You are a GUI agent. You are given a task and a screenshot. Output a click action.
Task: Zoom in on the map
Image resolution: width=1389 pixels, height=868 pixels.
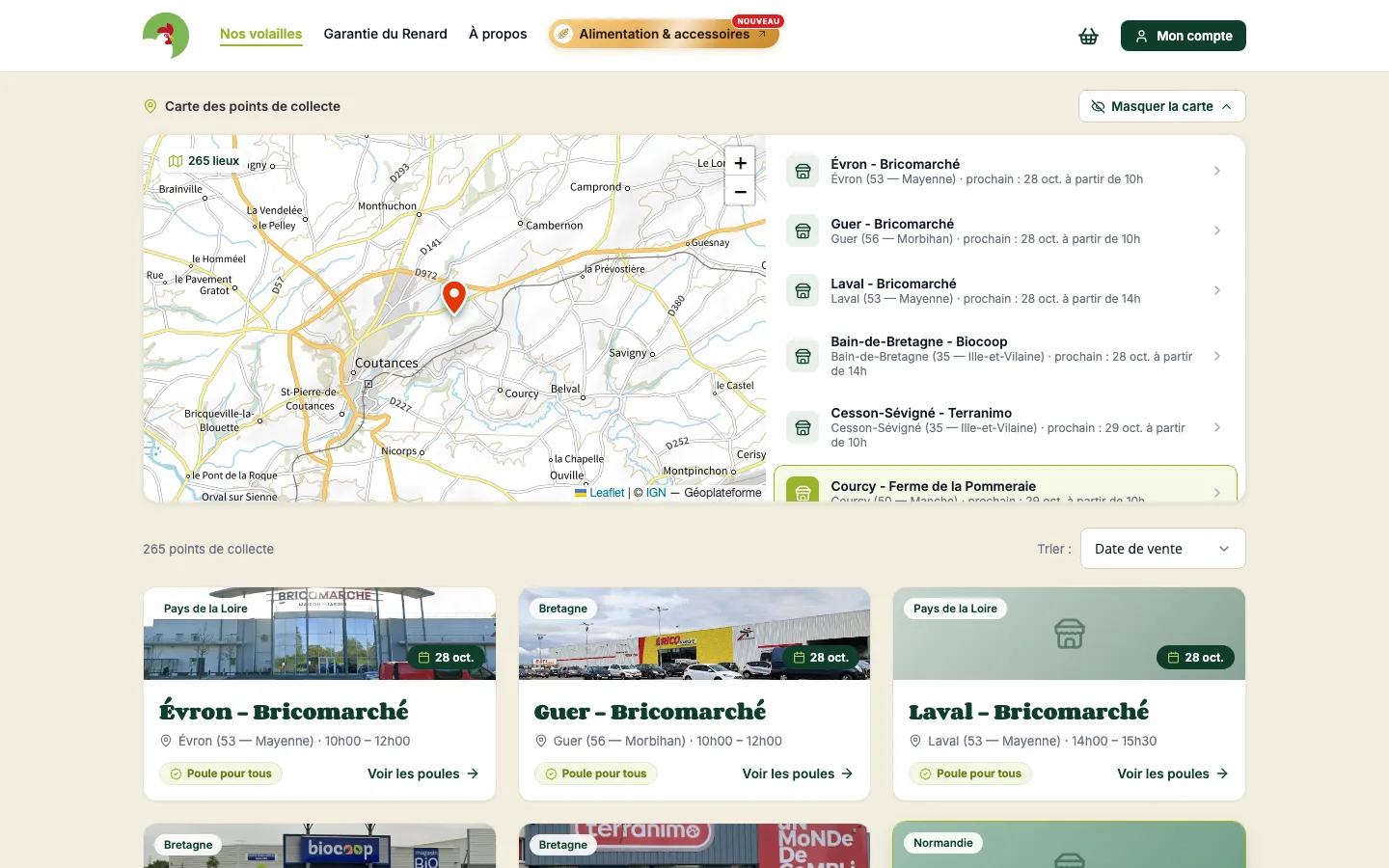(740, 163)
